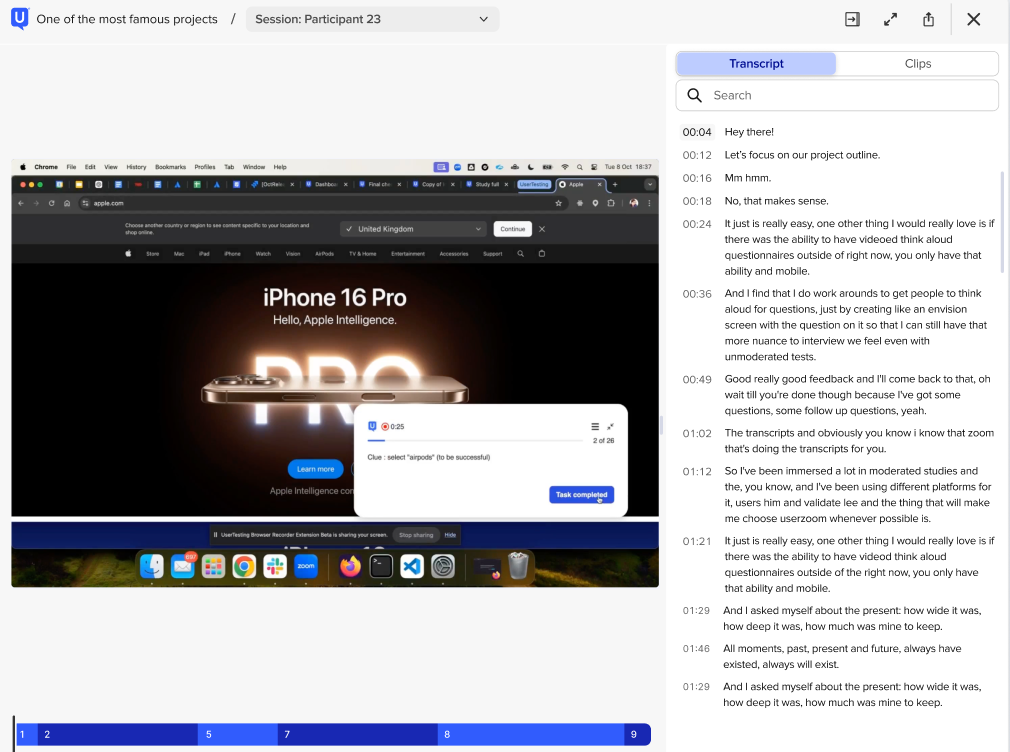Click 'Stop sharing' in the recorder bar
Image resolution: width=1010 pixels, height=752 pixels.
[x=416, y=535]
